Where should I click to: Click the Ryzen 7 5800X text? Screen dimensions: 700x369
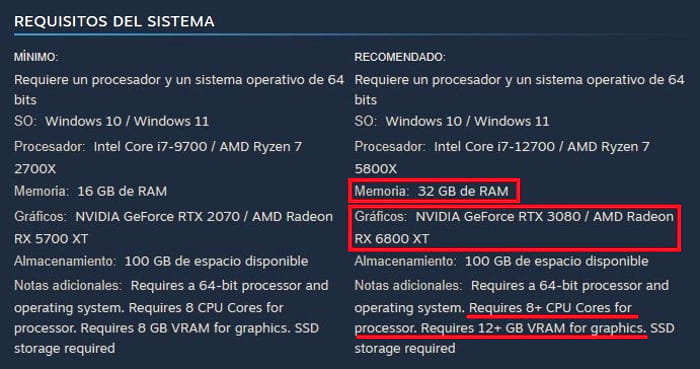[x=502, y=158]
